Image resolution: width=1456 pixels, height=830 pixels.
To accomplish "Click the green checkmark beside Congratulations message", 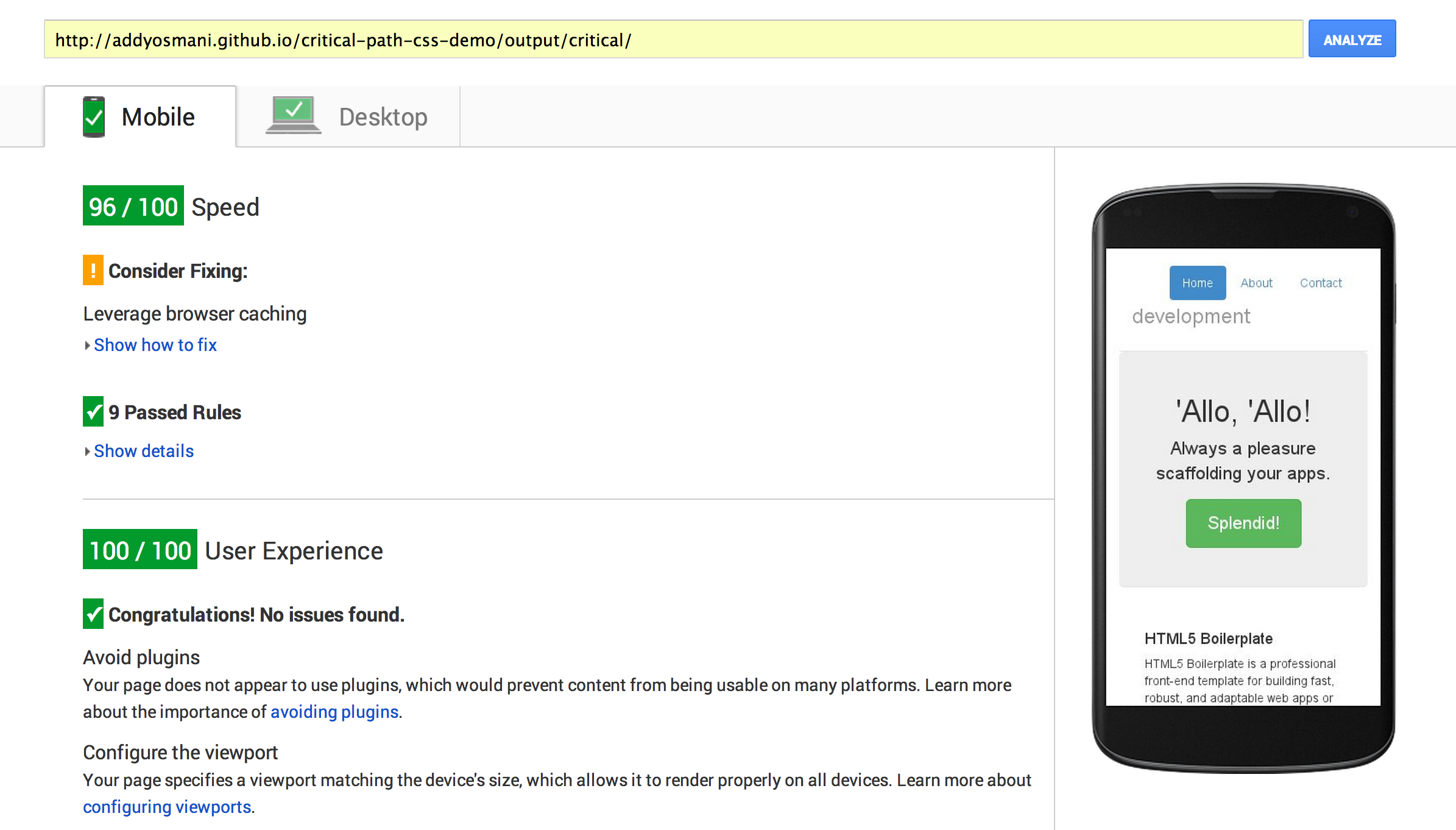I will click(93, 614).
